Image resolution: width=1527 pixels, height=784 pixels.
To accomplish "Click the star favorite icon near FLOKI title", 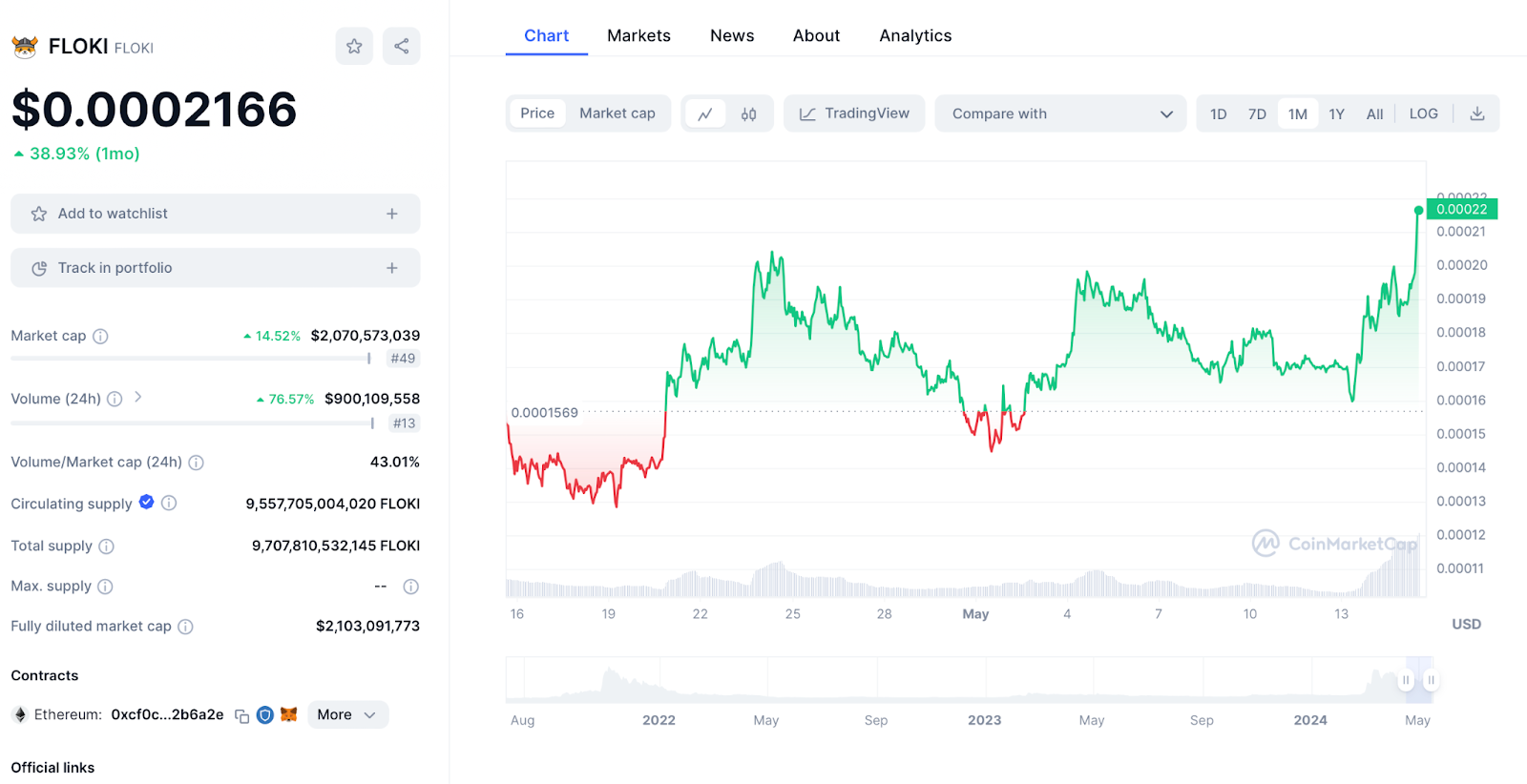I will coord(354,46).
